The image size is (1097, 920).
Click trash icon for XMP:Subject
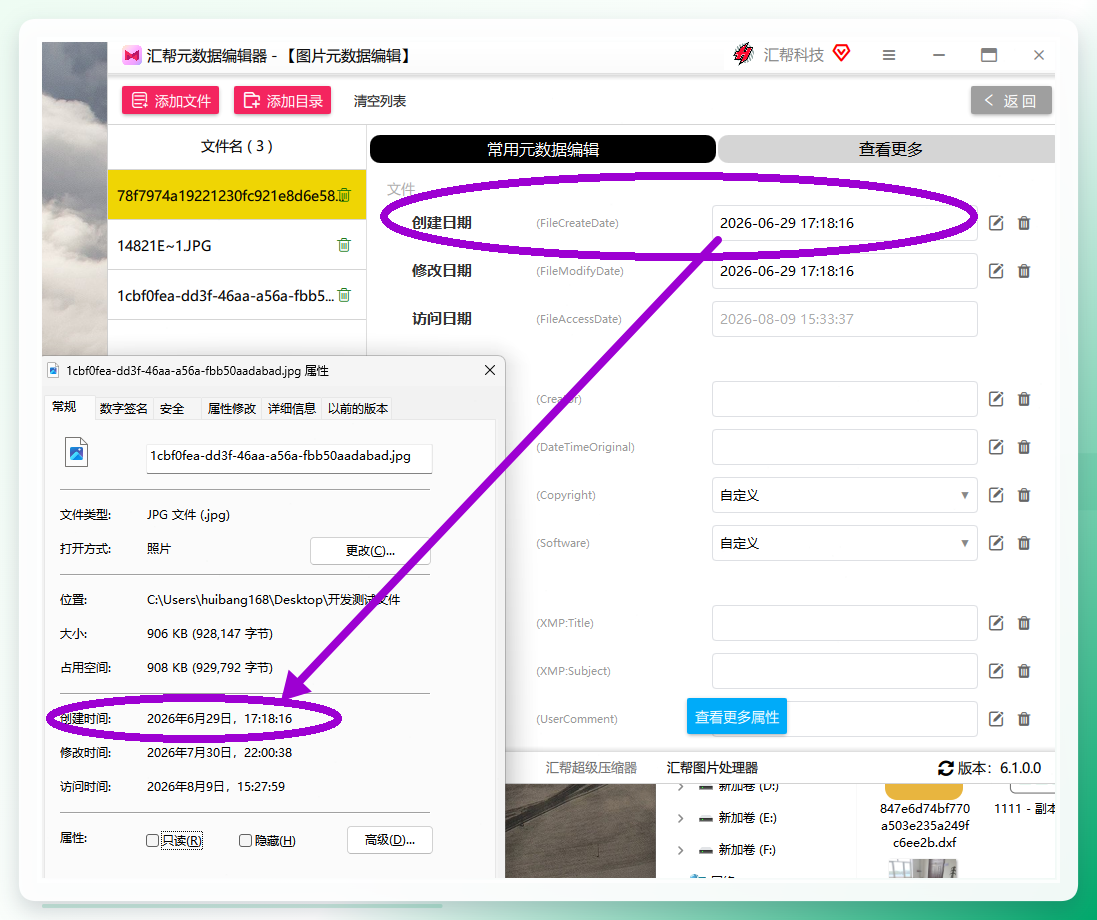pyautogui.click(x=1024, y=671)
